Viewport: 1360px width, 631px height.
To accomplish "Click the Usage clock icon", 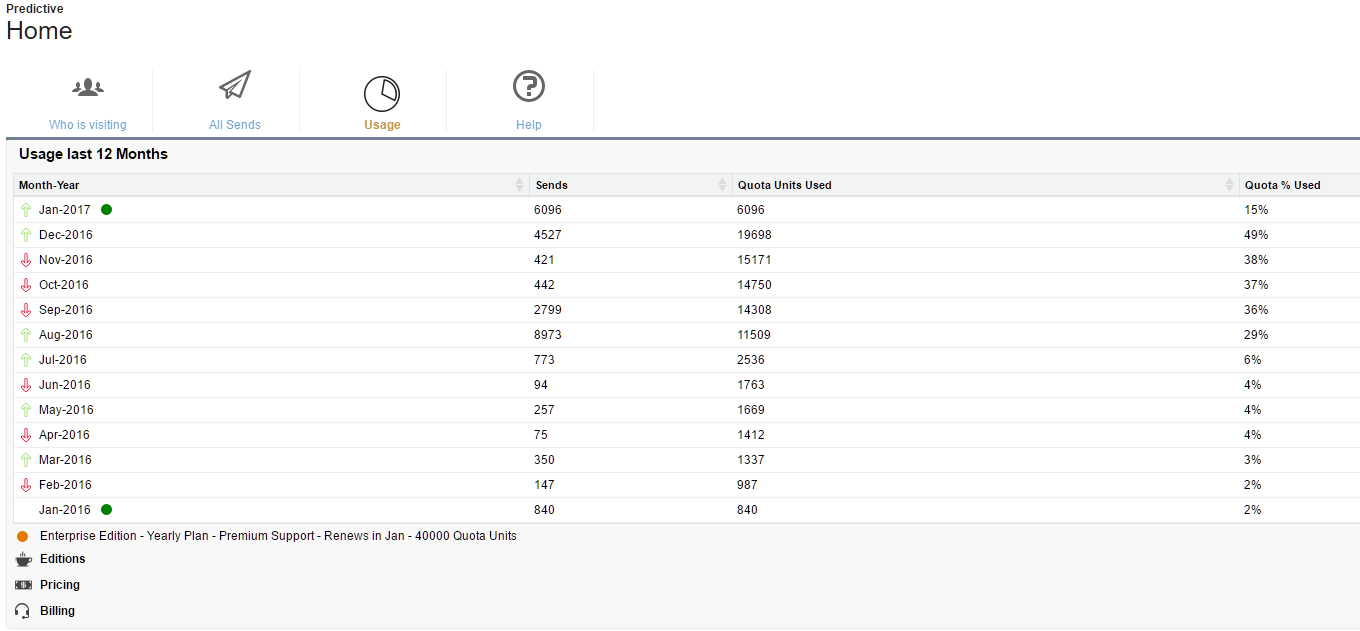I will 381,93.
